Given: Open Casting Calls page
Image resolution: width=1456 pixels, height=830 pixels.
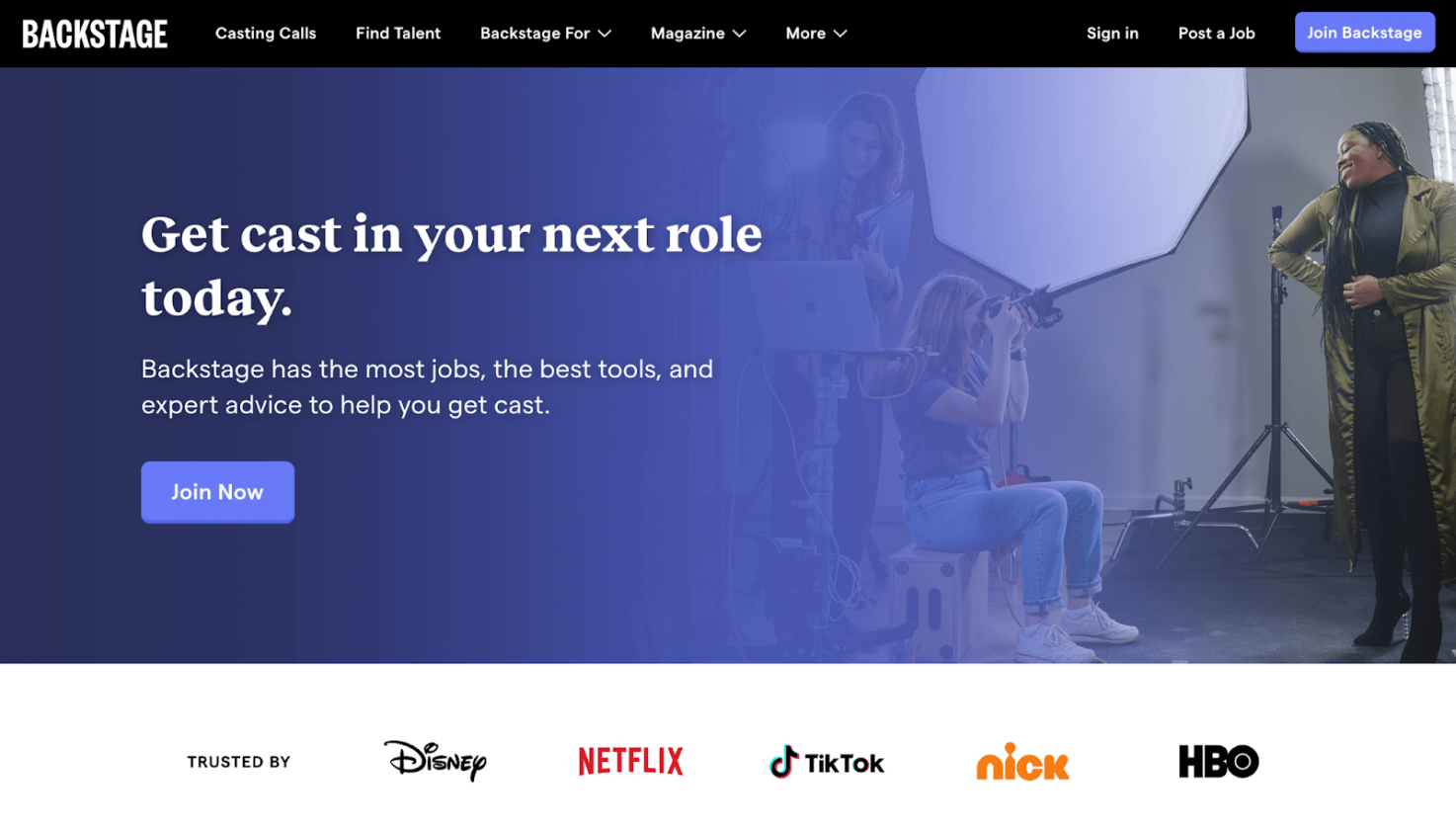Looking at the screenshot, I should pos(266,34).
